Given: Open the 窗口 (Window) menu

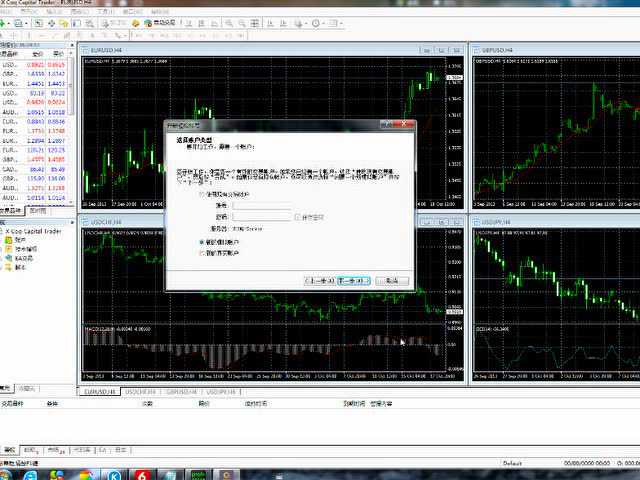Looking at the screenshot, I should [x=133, y=11].
